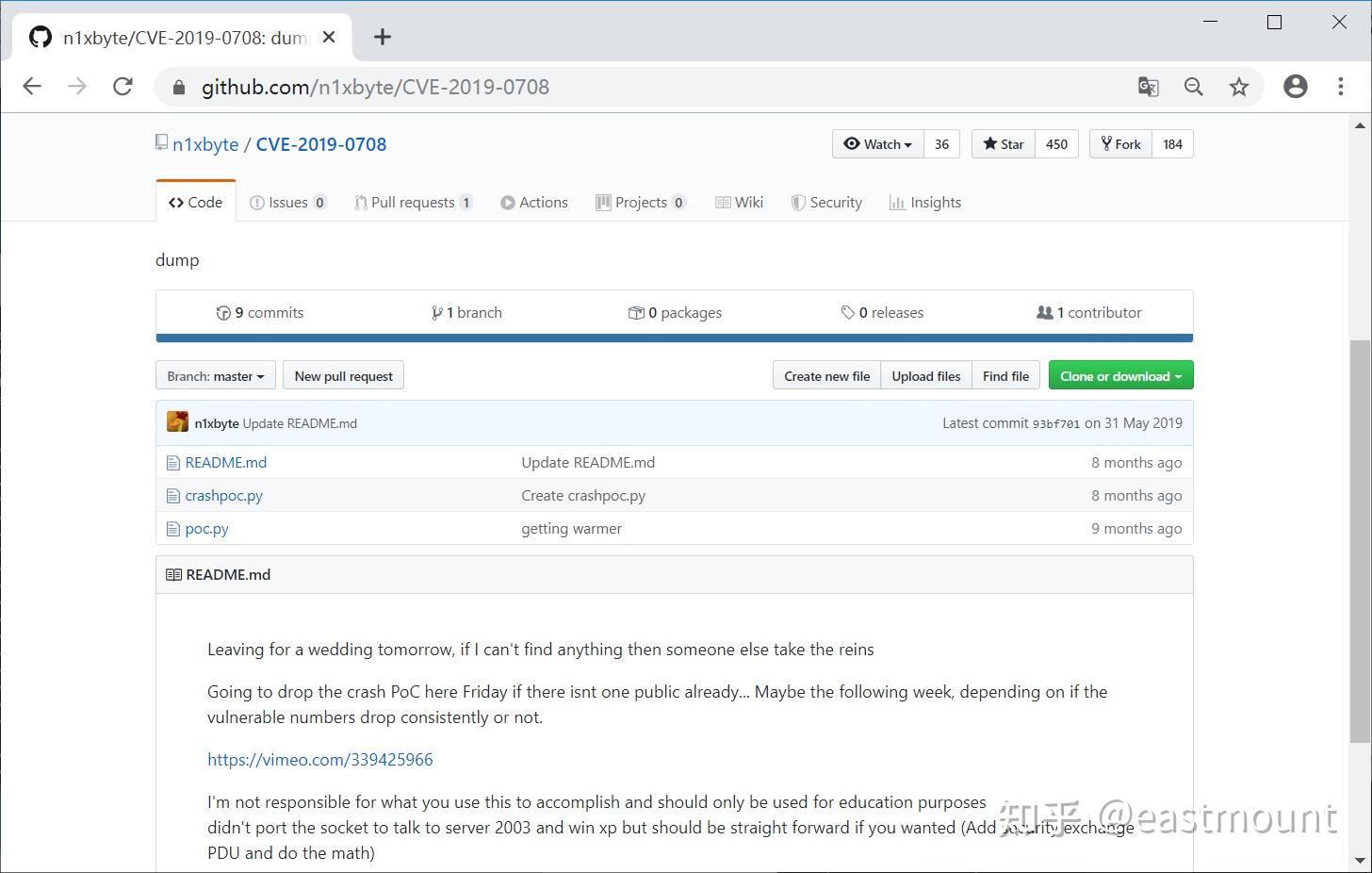Click the file icon next to poc.py
Image resolution: width=1372 pixels, height=873 pixels.
coord(172,529)
